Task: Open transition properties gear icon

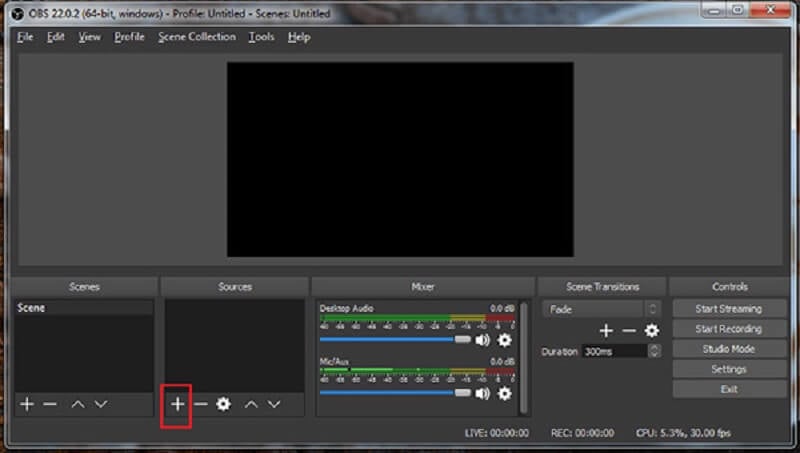Action: [652, 331]
